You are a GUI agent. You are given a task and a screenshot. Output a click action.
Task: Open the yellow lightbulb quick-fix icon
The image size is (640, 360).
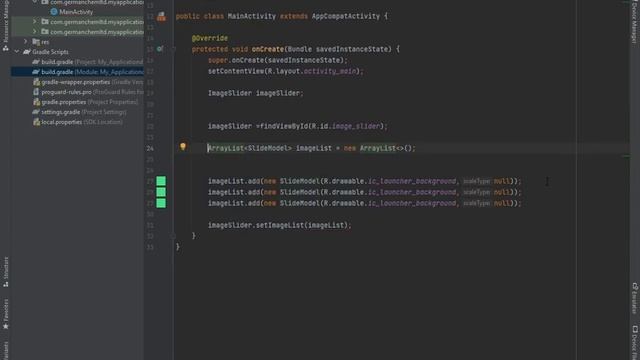pyautogui.click(x=183, y=147)
